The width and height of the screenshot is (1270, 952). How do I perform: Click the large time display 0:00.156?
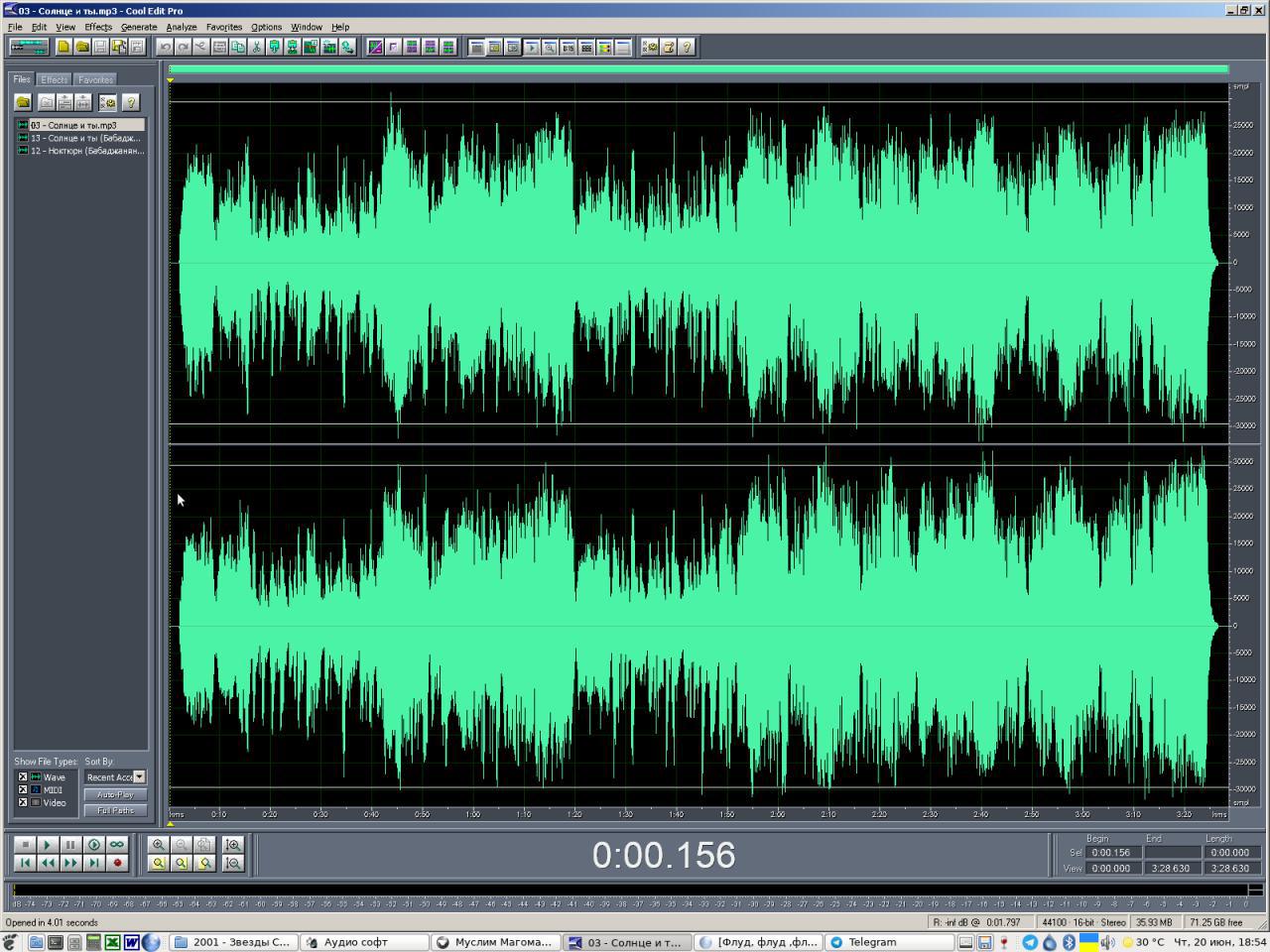pyautogui.click(x=664, y=855)
